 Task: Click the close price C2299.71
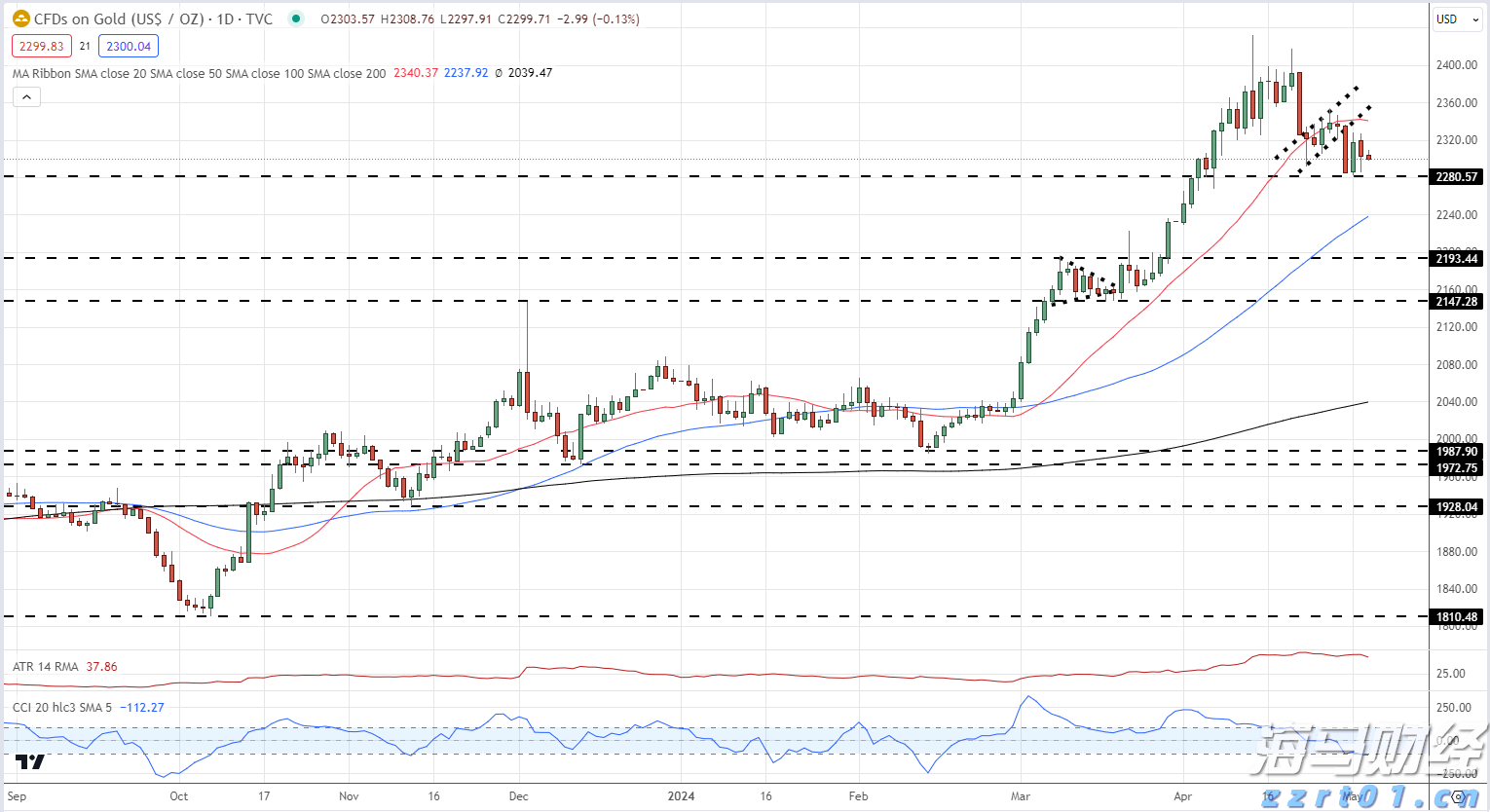pyautogui.click(x=524, y=19)
